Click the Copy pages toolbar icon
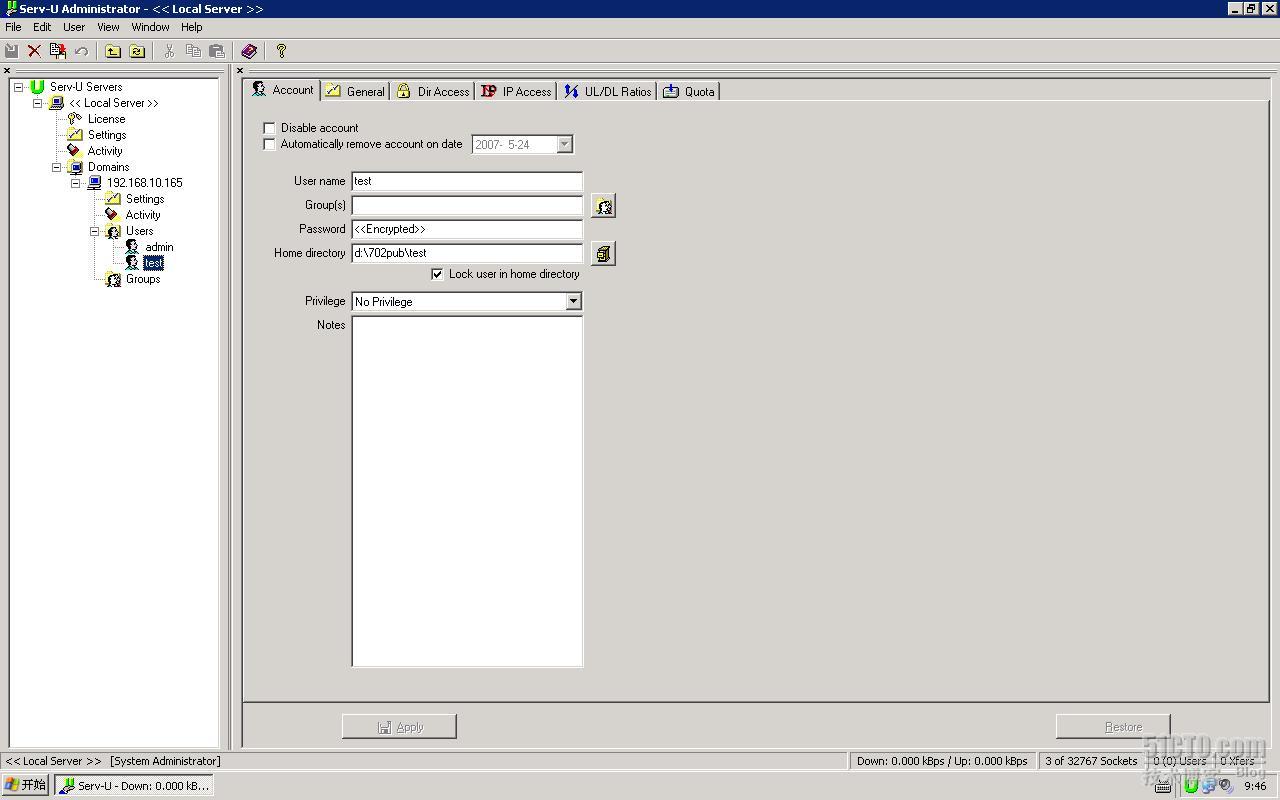The height and width of the screenshot is (800, 1280). [x=193, y=51]
